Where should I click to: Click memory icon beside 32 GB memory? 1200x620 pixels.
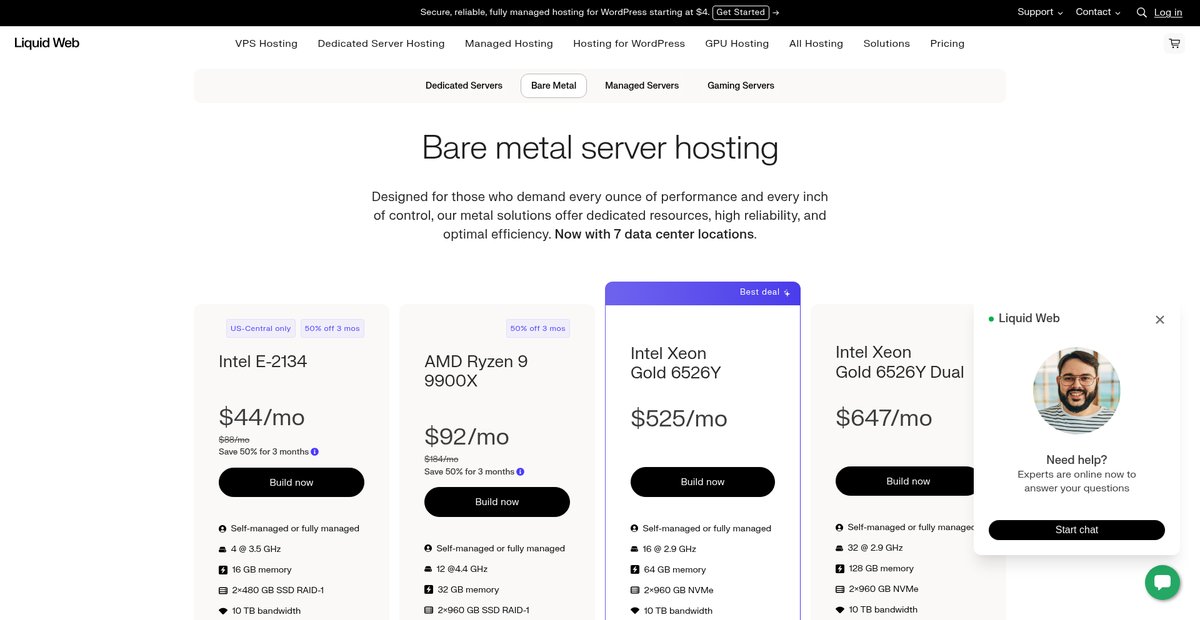[x=429, y=590]
